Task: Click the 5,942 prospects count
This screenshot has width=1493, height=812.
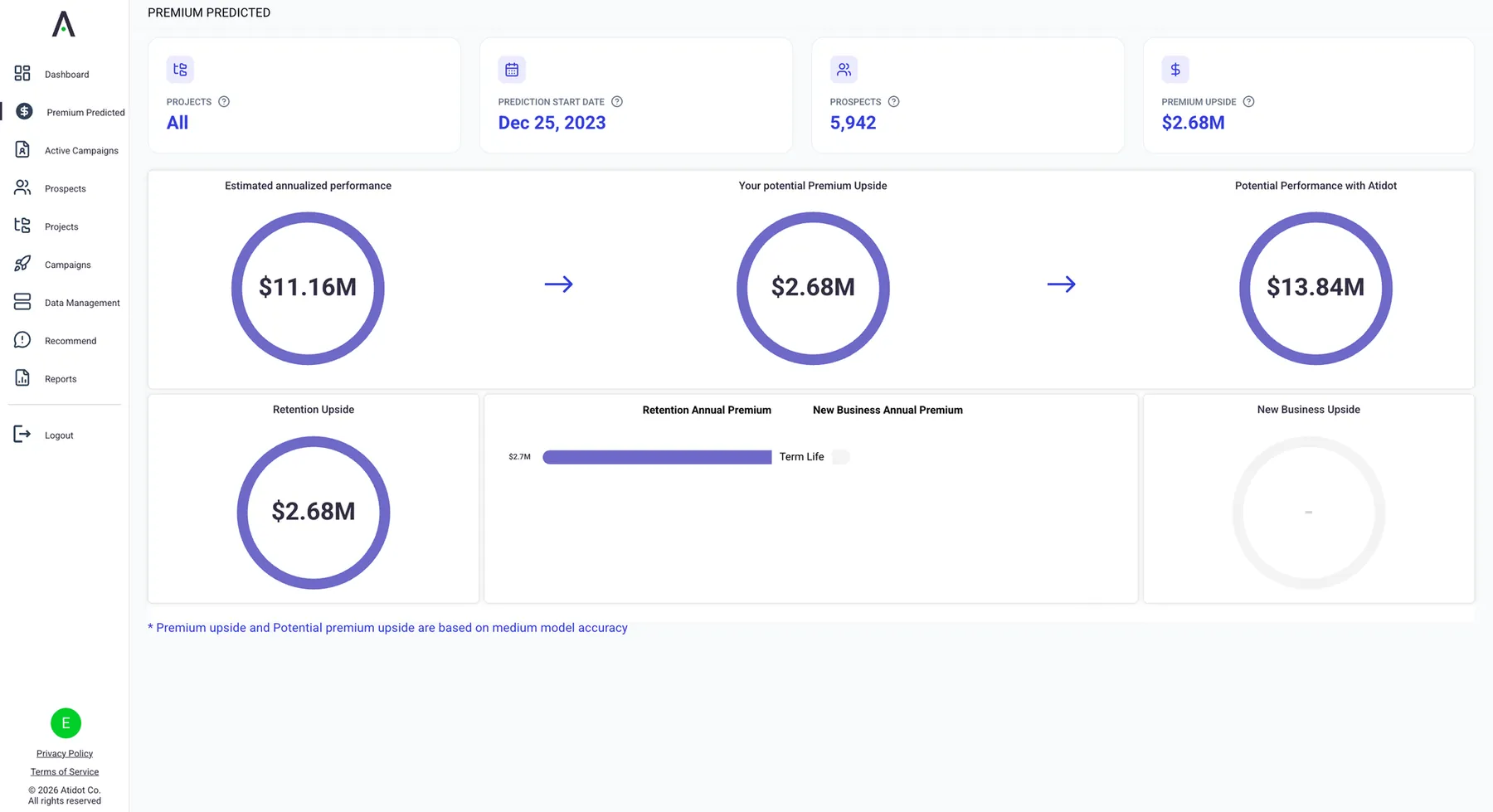Action: point(853,123)
